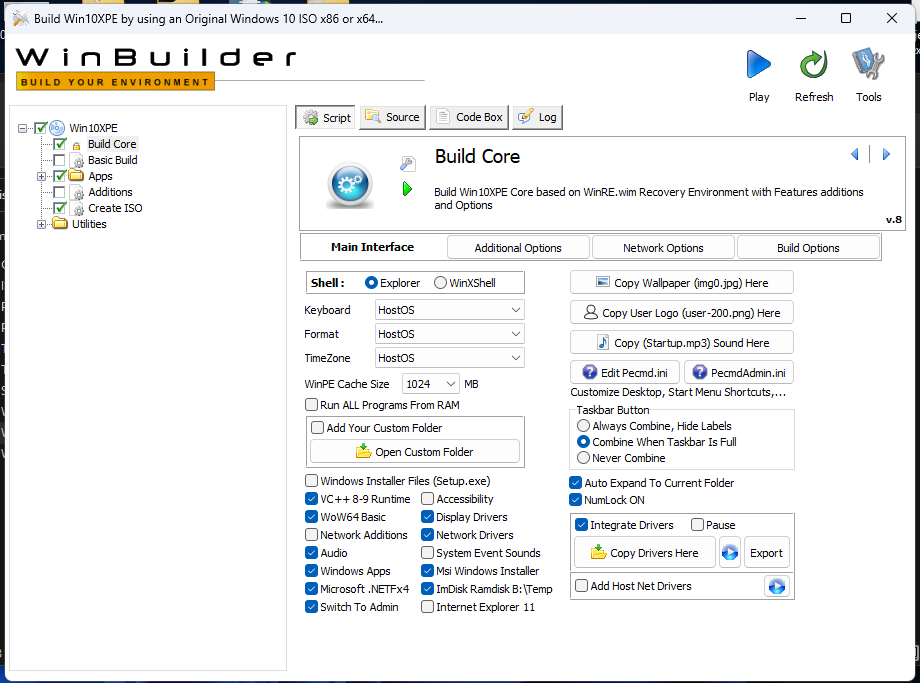Open the Tools icon
Screen dimensions: 920x683
pos(868,64)
